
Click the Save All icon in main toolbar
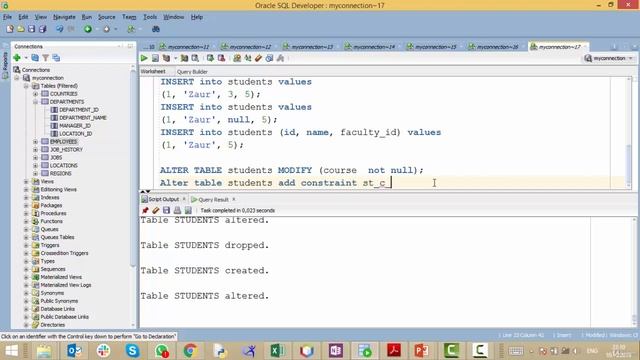42,29
